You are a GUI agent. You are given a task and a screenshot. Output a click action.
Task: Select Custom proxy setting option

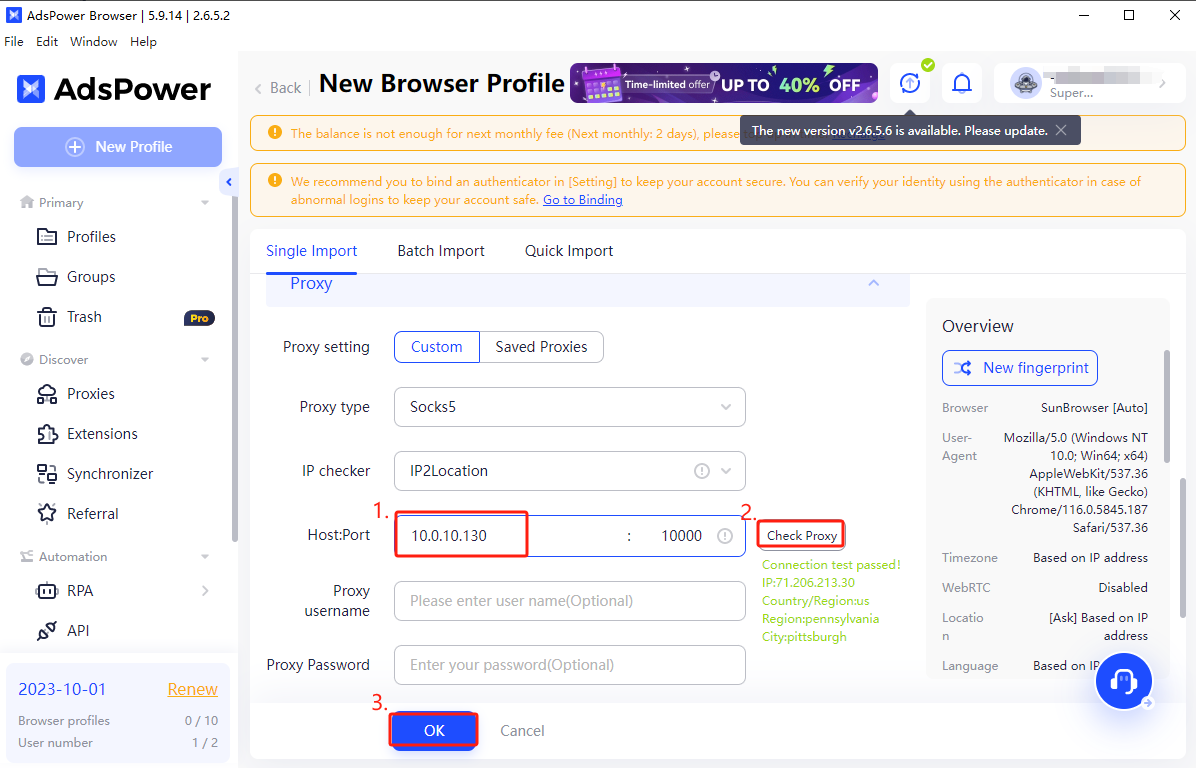point(436,347)
